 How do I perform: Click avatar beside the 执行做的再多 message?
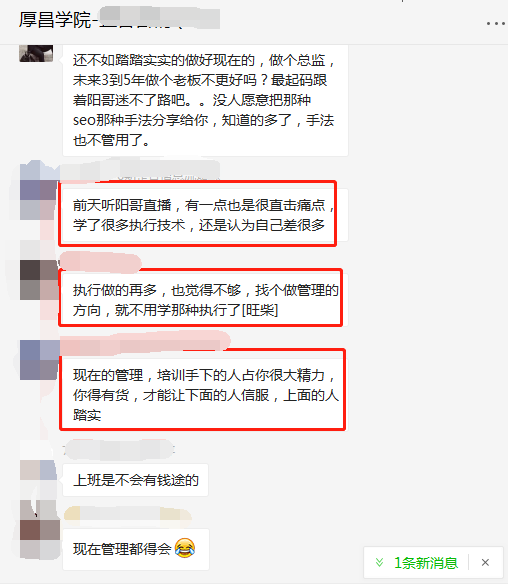39,280
